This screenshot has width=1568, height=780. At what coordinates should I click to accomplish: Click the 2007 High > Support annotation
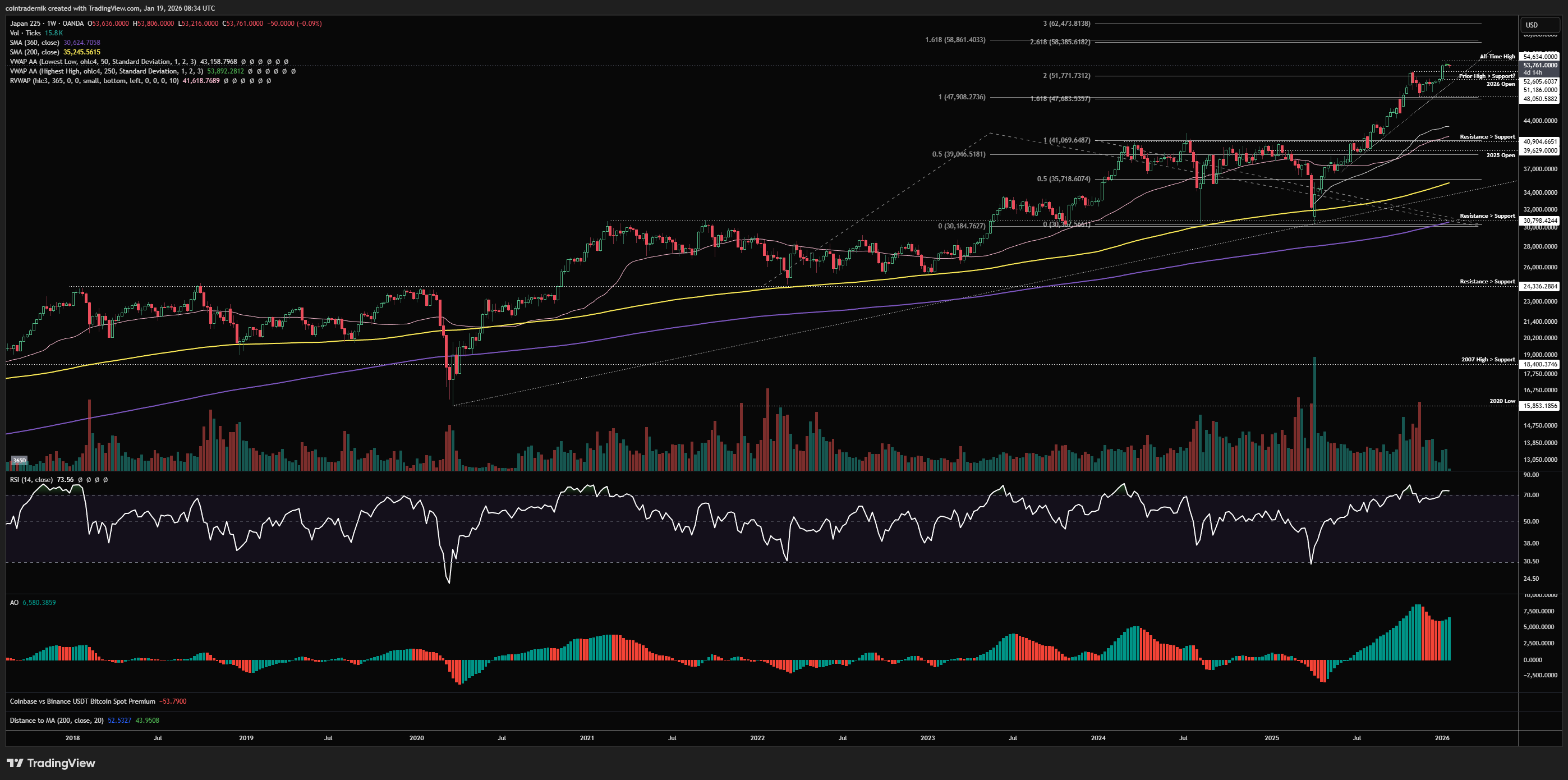[1488, 360]
